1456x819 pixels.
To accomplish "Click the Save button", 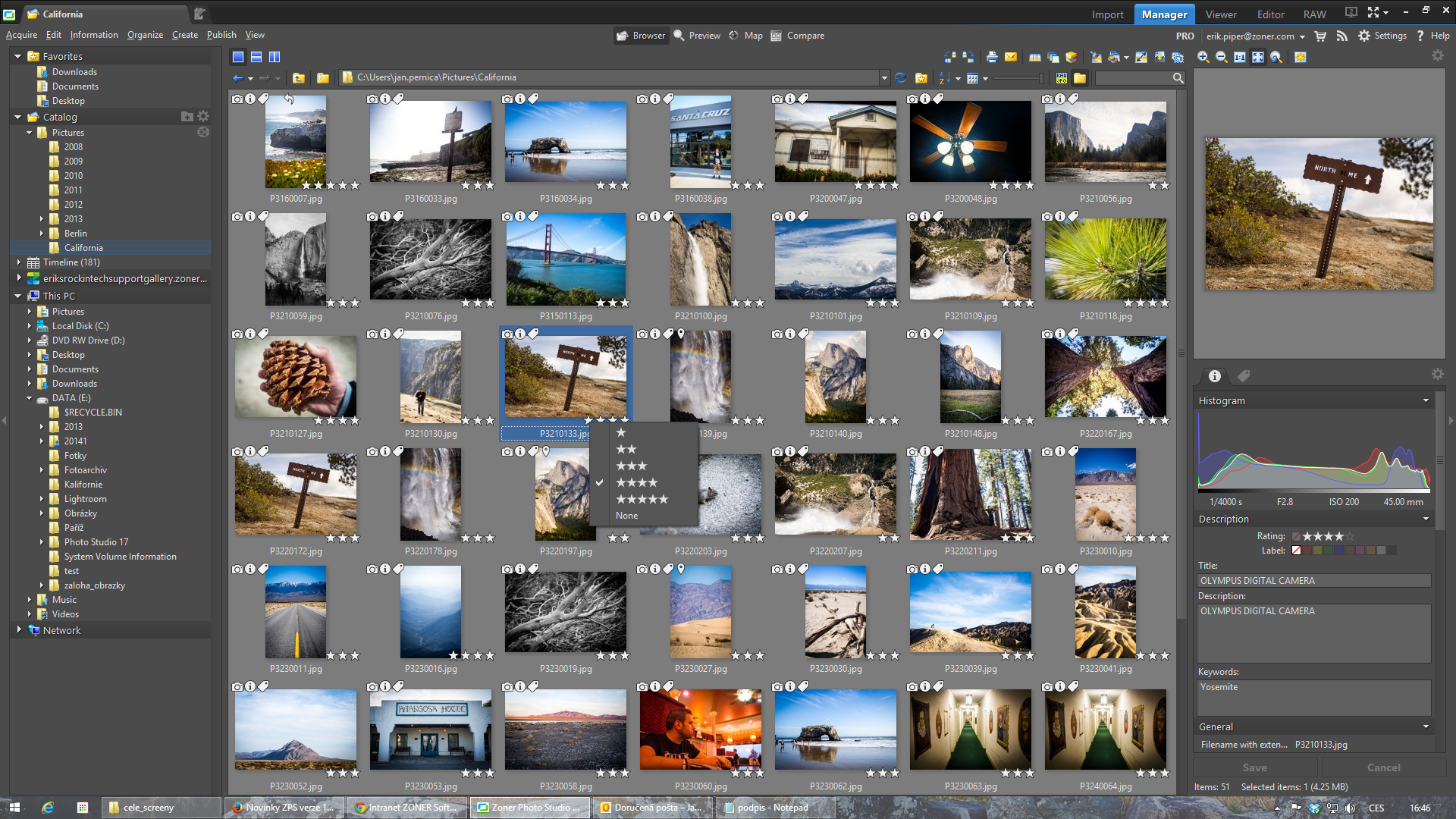I will (1254, 767).
